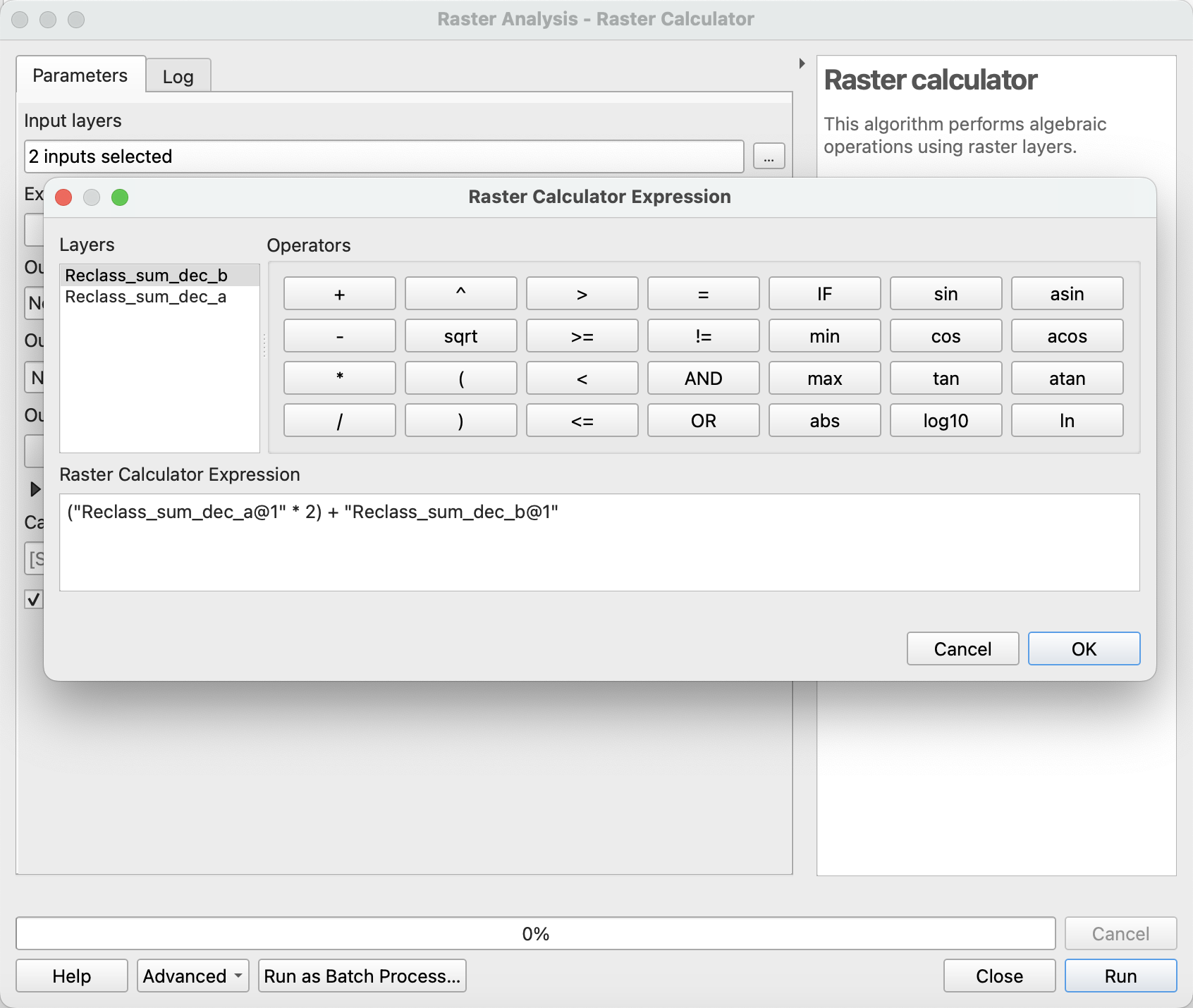Insert the greater-than-or-equal operator
This screenshot has height=1008, width=1193.
(x=582, y=336)
